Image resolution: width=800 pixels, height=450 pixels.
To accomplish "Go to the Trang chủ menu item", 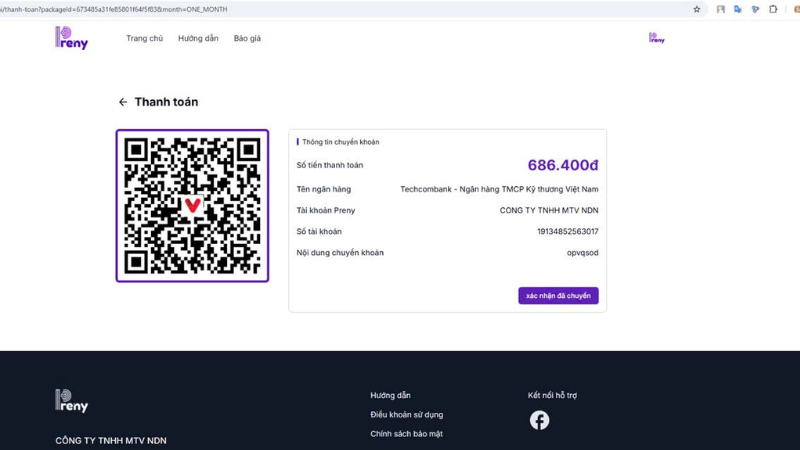I will [144, 39].
